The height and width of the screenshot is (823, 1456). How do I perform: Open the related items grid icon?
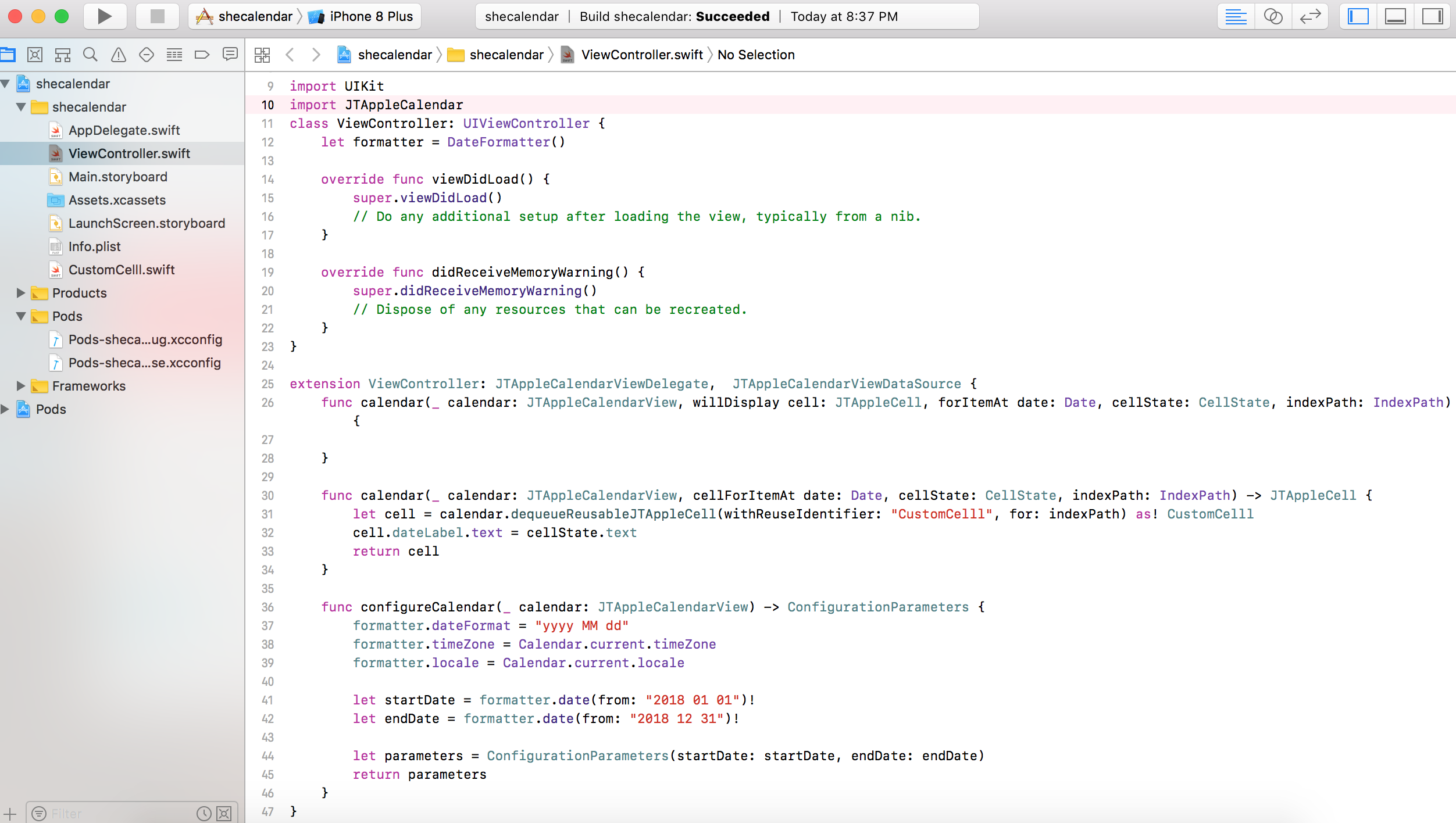tap(262, 55)
